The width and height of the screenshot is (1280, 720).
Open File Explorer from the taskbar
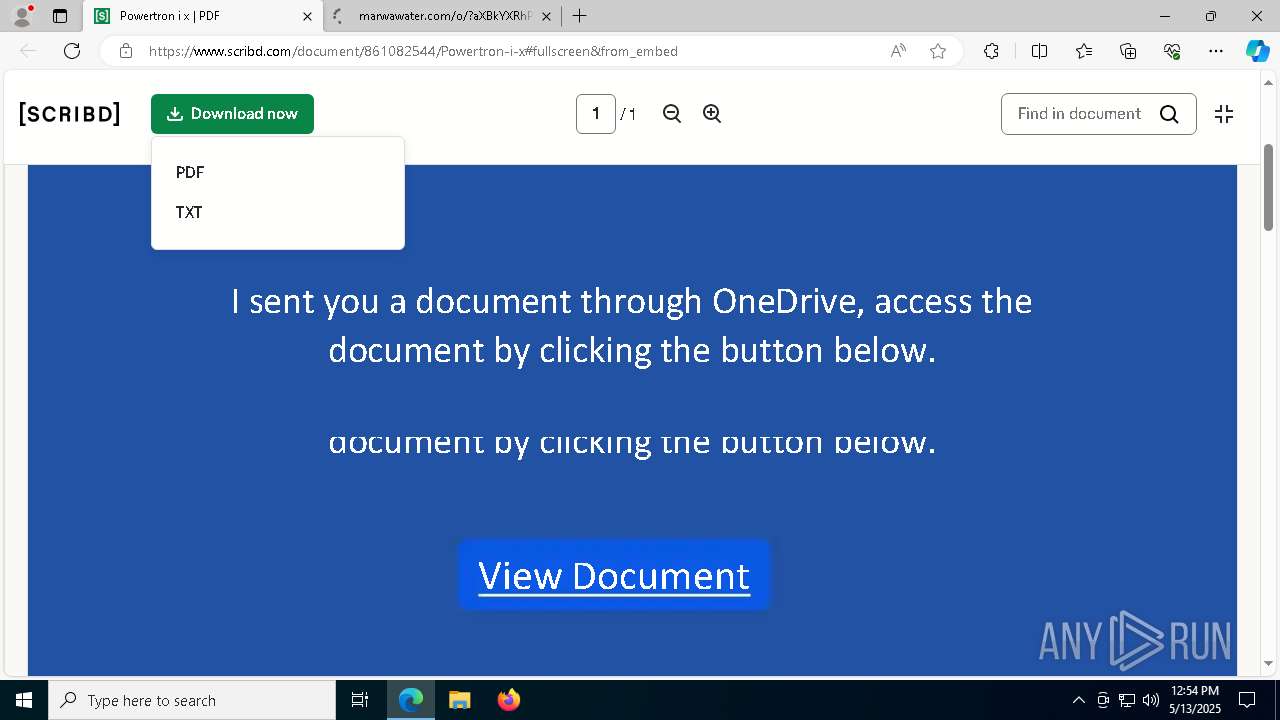pyautogui.click(x=459, y=700)
